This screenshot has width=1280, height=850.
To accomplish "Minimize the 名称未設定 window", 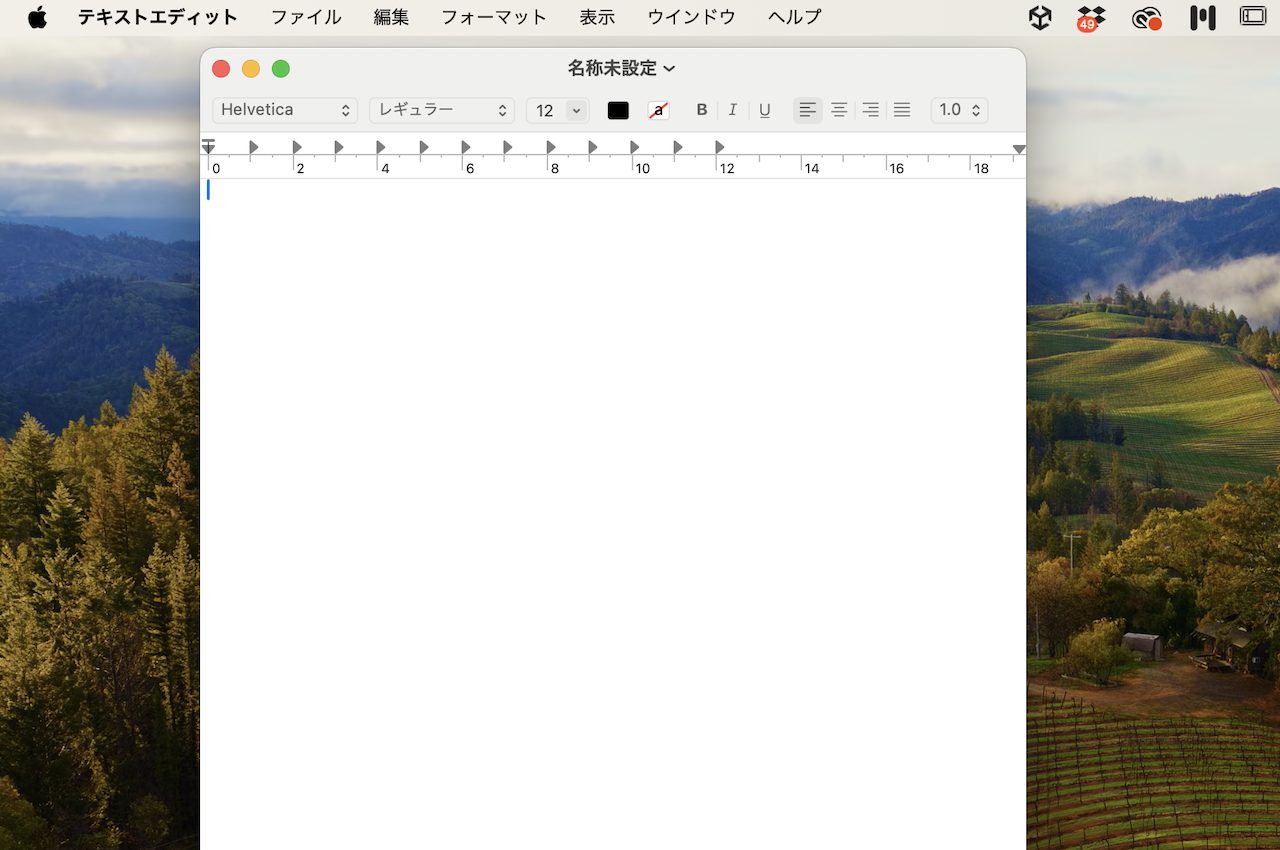I will 251,69.
